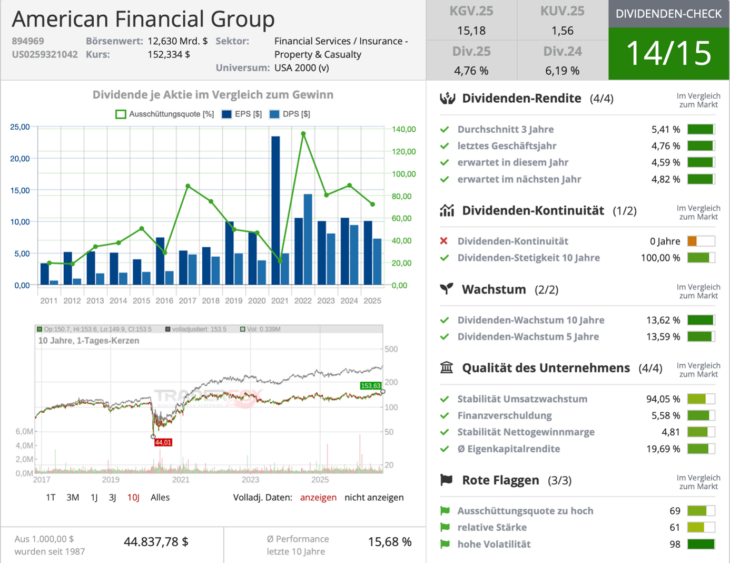The image size is (730, 563).
Task: Click the WKN 894969 text
Action: click(x=28, y=41)
